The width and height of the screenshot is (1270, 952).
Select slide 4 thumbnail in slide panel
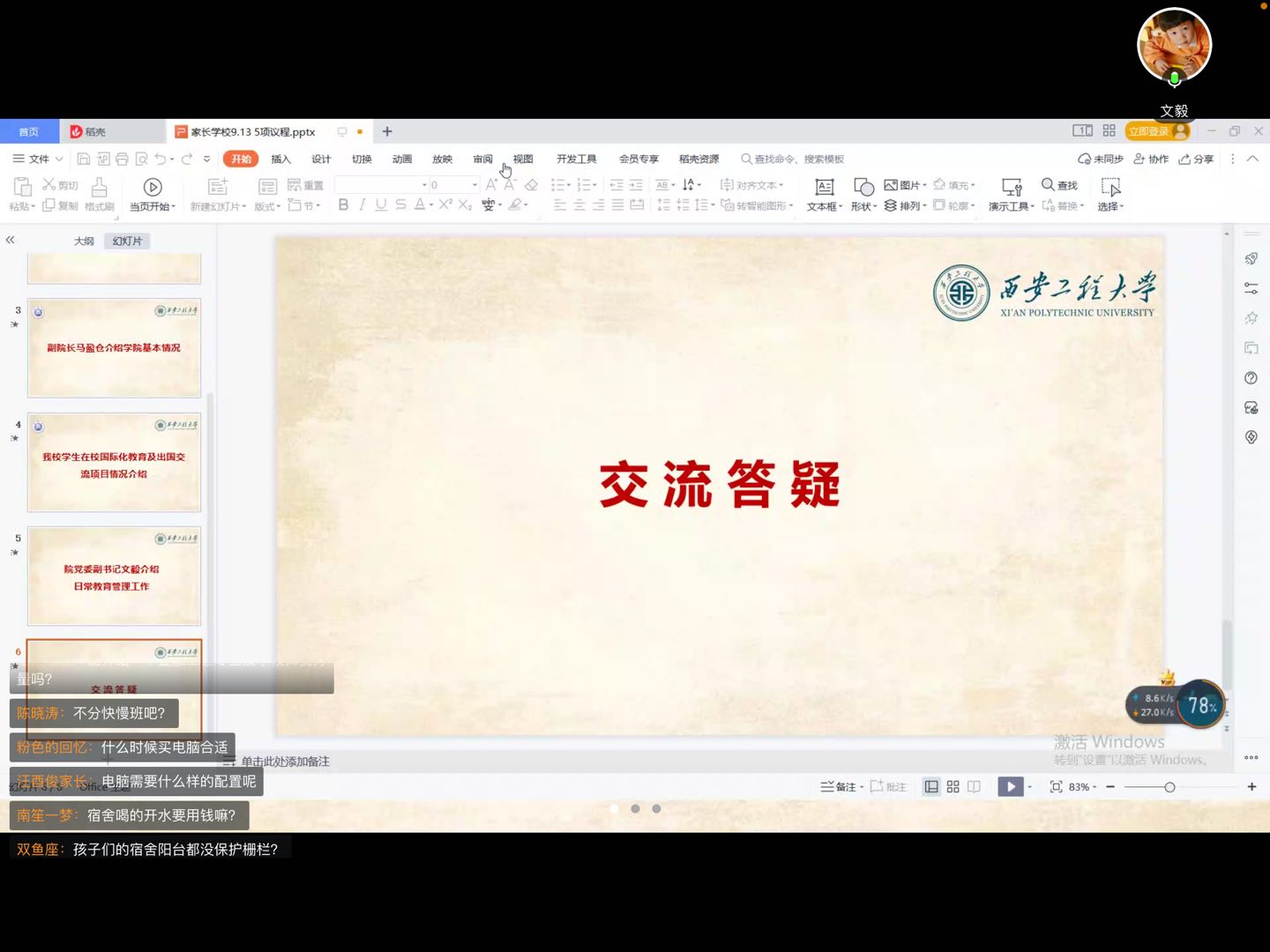[114, 462]
